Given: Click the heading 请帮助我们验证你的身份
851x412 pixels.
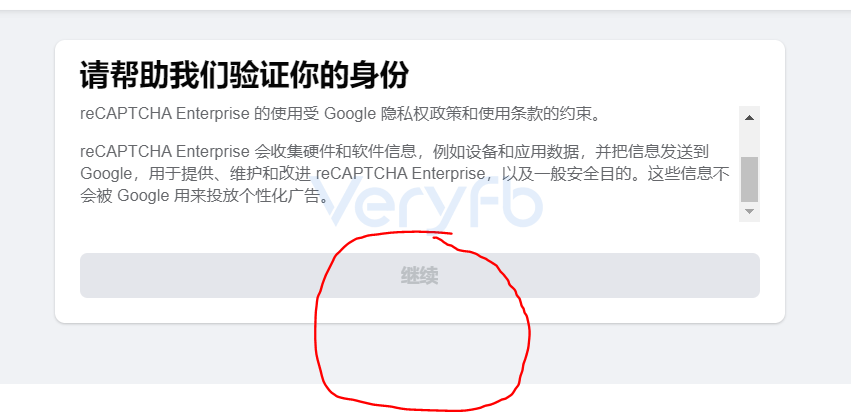Looking at the screenshot, I should coord(244,75).
